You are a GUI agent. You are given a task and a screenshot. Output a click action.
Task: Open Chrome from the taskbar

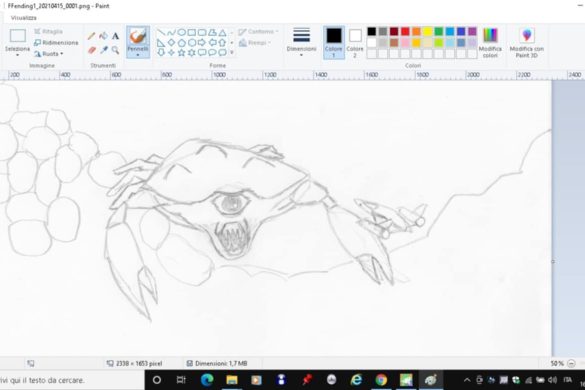click(381, 380)
